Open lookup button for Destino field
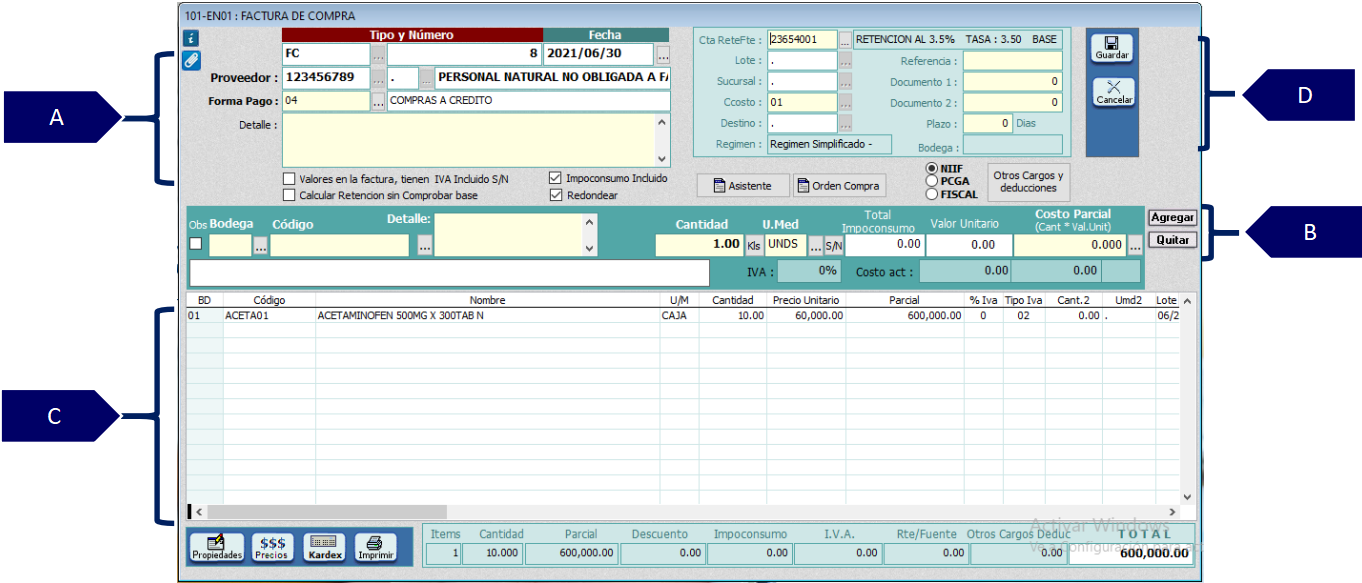 (x=845, y=124)
